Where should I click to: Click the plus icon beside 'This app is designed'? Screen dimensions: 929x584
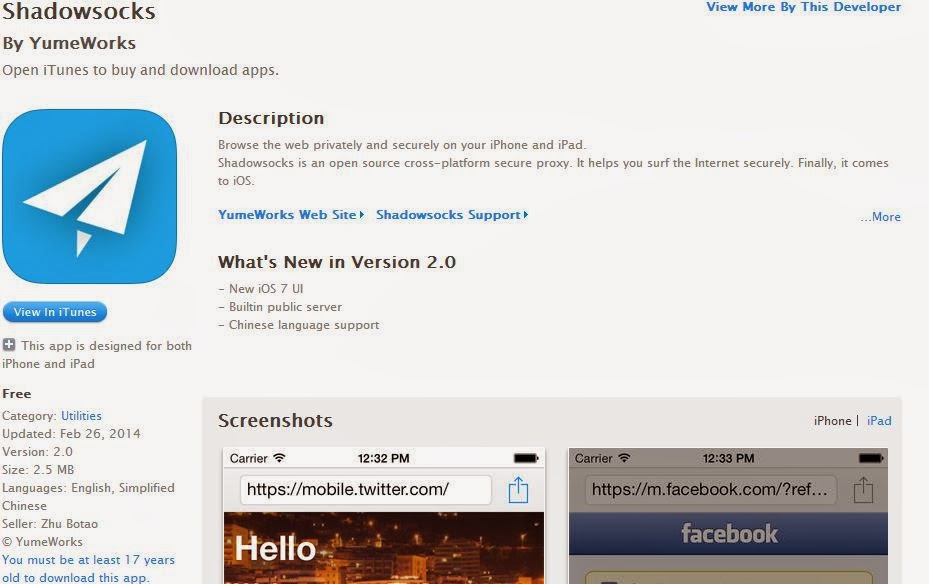coord(9,345)
